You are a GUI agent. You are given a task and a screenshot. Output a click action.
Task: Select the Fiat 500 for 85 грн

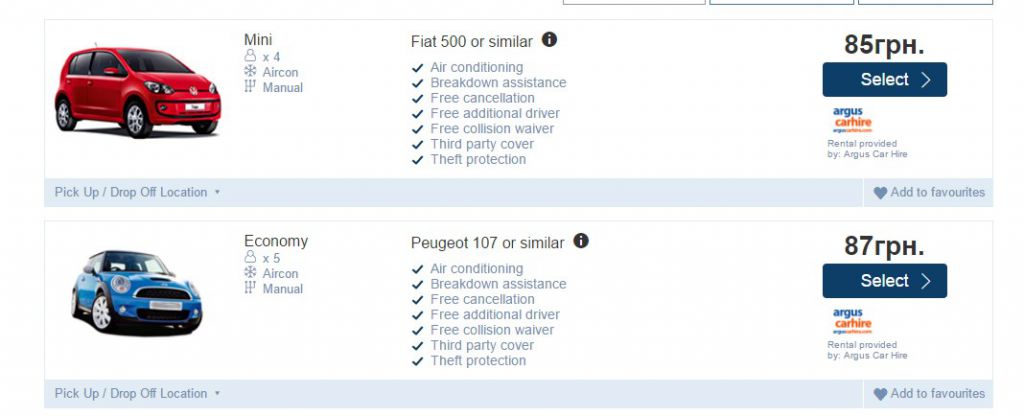tap(884, 80)
